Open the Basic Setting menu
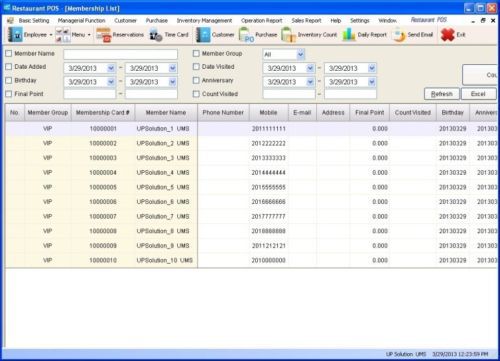The width and height of the screenshot is (500, 361). click(x=34, y=21)
